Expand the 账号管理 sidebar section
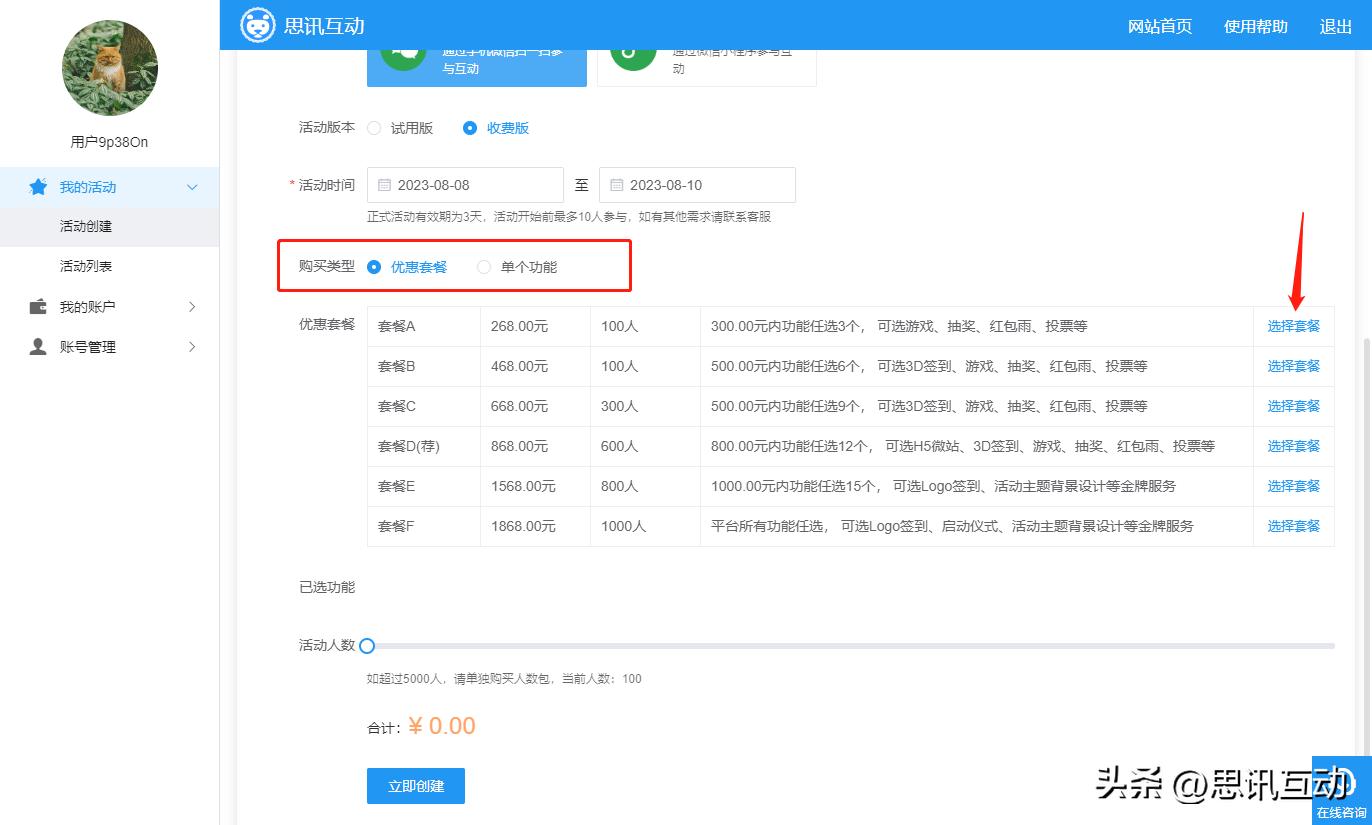1372x825 pixels. (x=192, y=346)
